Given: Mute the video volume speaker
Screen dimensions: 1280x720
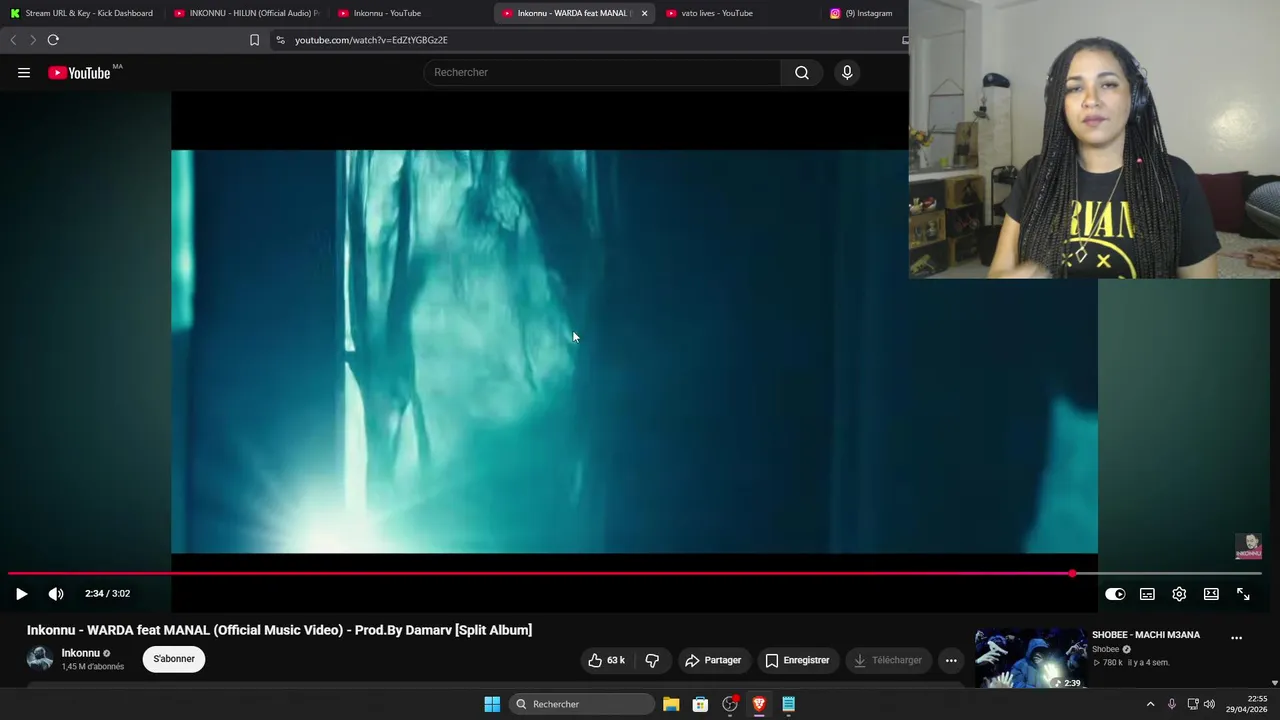Looking at the screenshot, I should click(56, 594).
